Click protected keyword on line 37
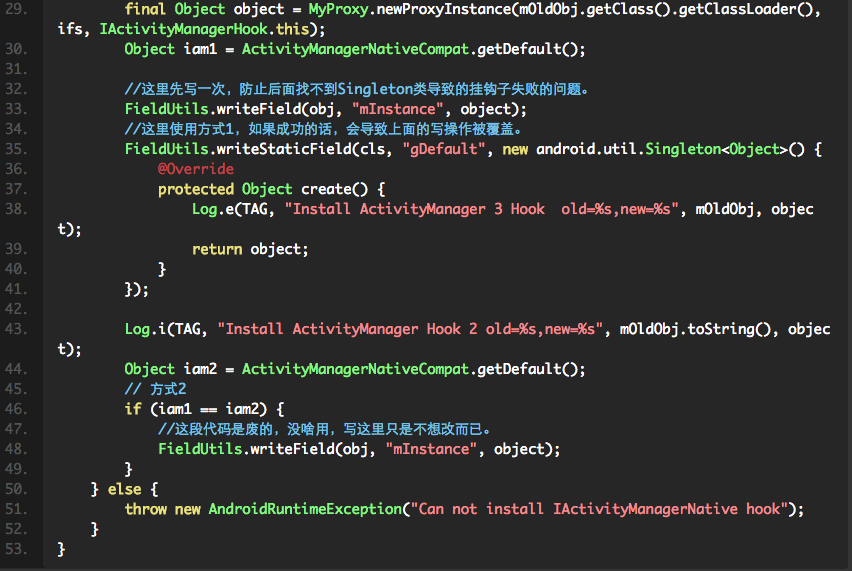852x571 pixels. [196, 189]
